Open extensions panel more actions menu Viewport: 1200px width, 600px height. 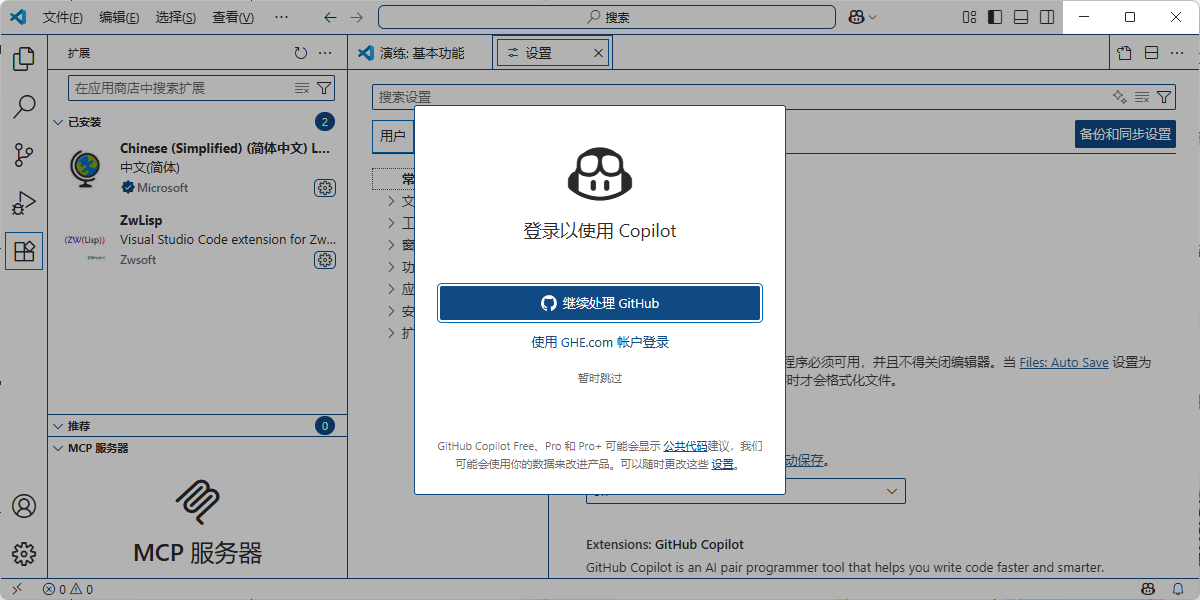(325, 53)
